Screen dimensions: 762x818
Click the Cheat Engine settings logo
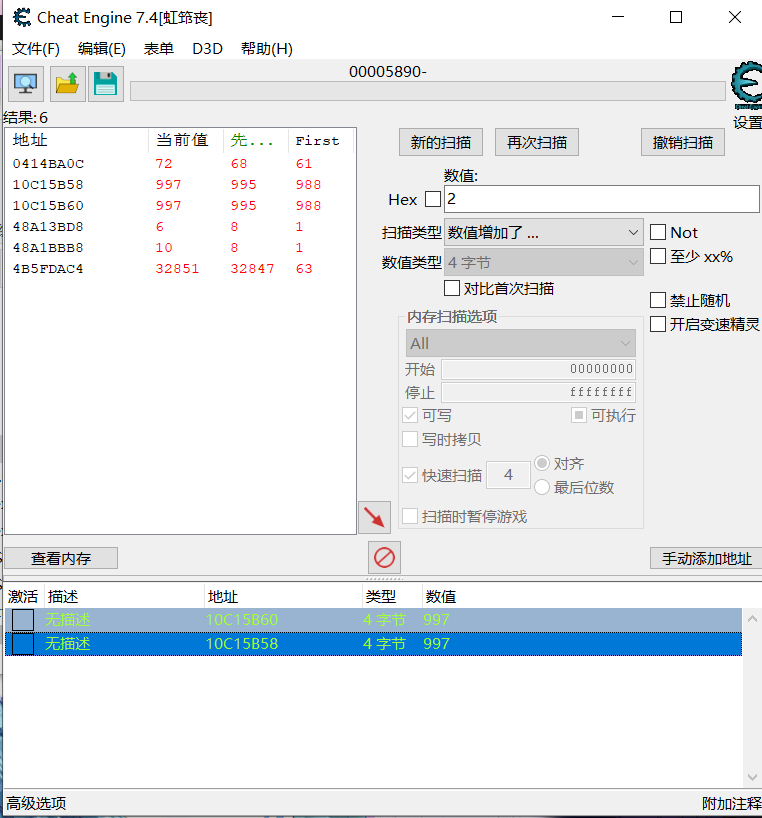(747, 83)
